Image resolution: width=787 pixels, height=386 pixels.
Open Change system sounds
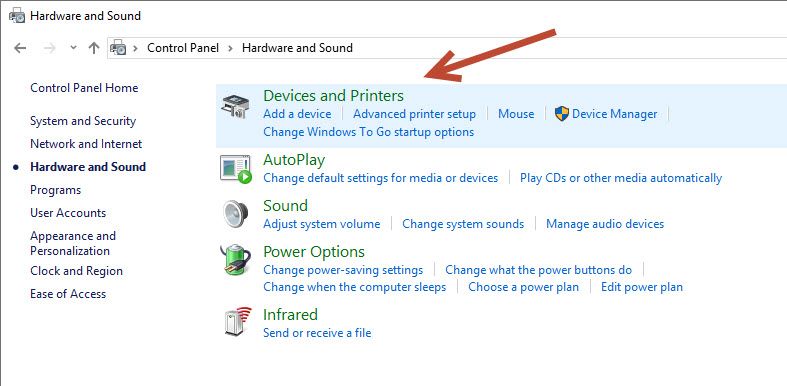pos(463,224)
